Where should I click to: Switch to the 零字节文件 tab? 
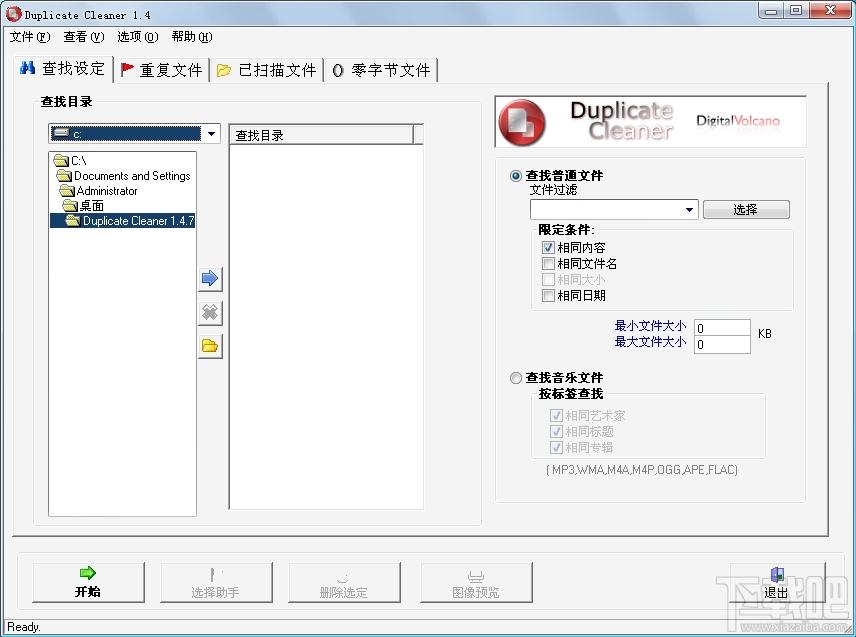coord(381,70)
